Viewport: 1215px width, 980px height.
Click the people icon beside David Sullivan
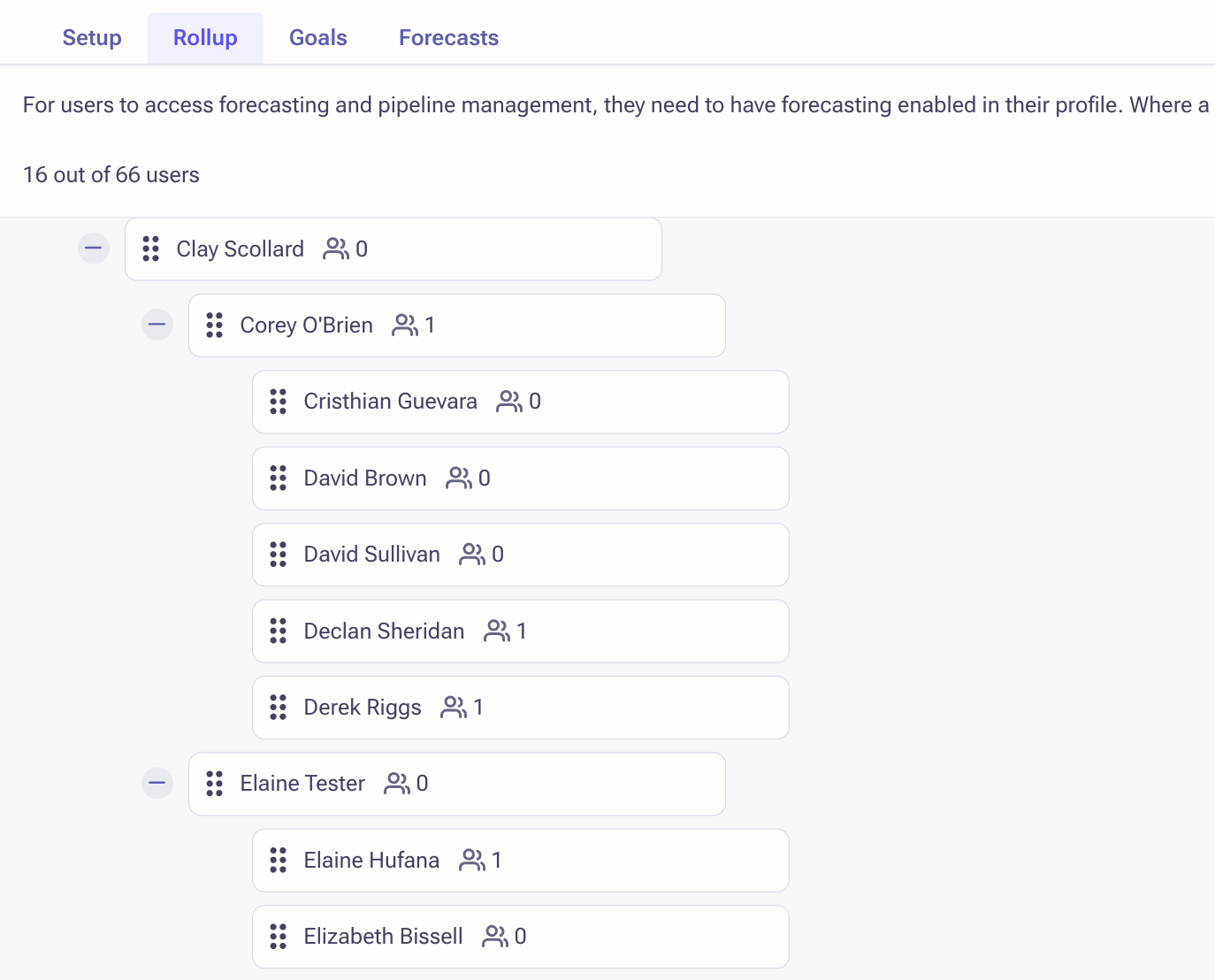[x=472, y=555]
